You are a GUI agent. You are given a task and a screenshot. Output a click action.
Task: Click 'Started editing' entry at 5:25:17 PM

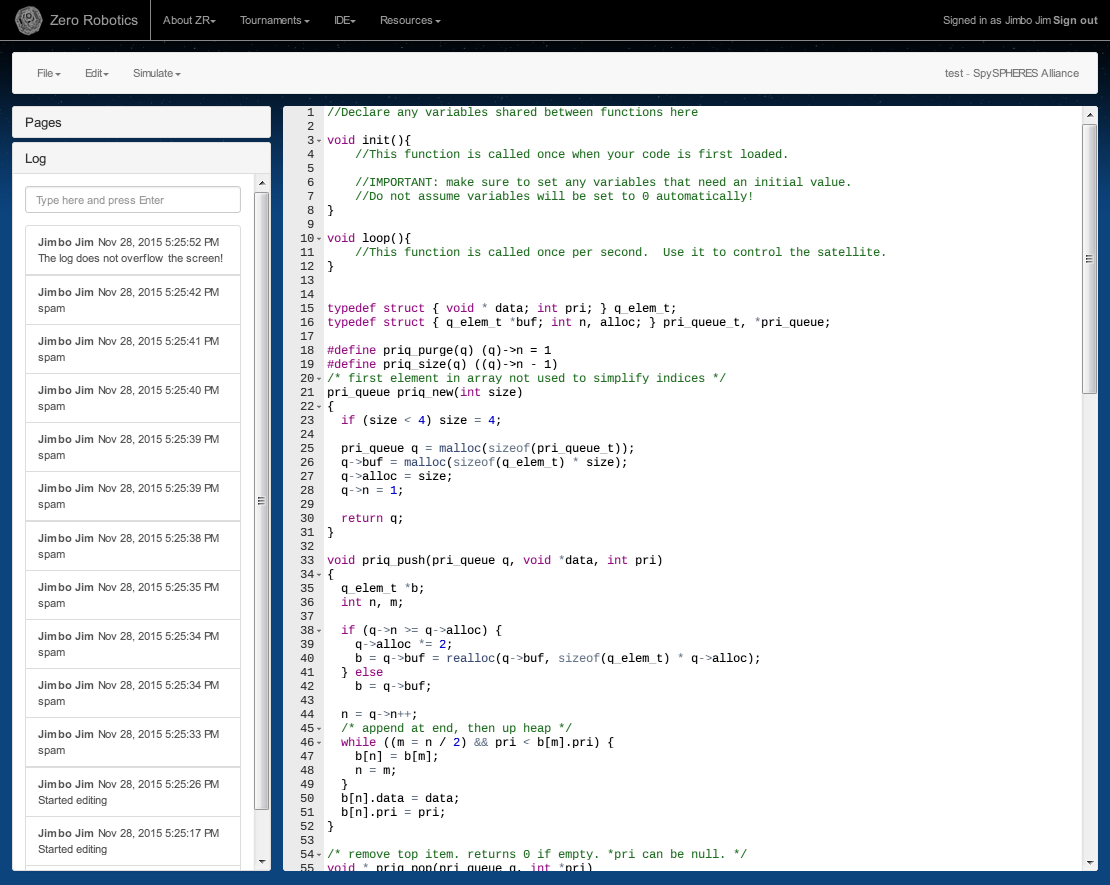coord(133,841)
